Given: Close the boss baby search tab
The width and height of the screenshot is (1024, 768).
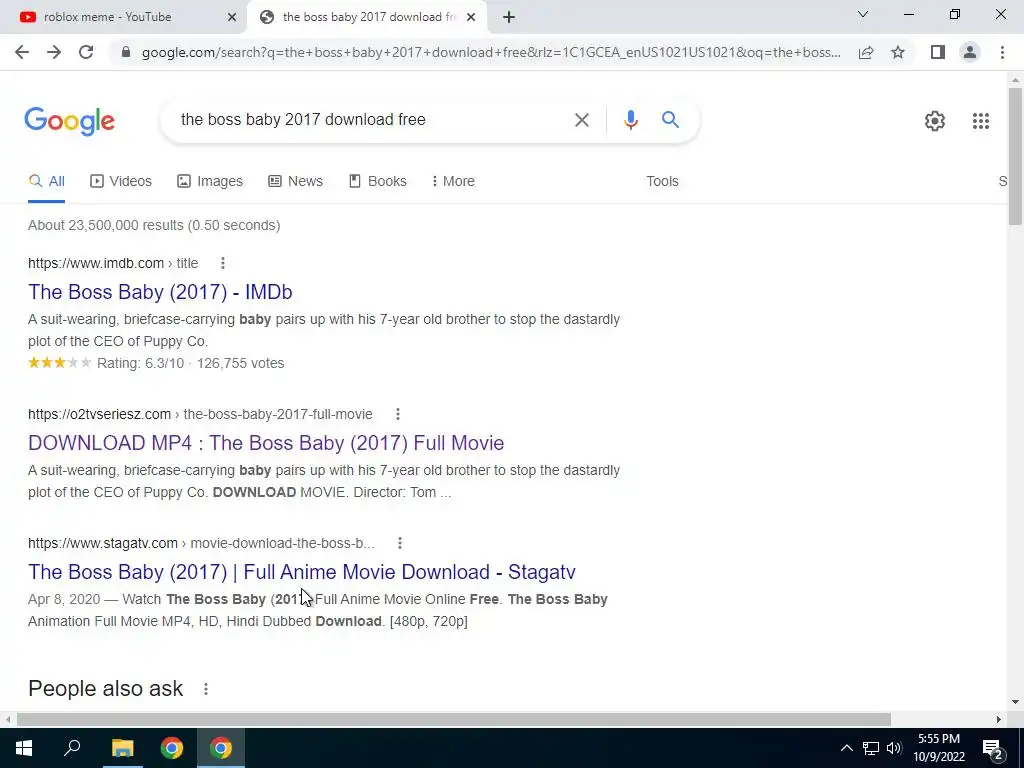Looking at the screenshot, I should pos(471,17).
